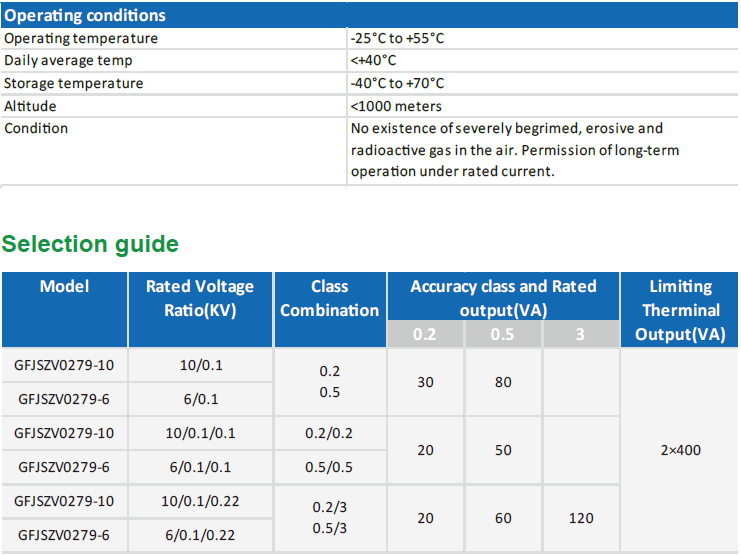Select the Operating temperature row label
This screenshot has height=555, width=741.
(x=81, y=38)
